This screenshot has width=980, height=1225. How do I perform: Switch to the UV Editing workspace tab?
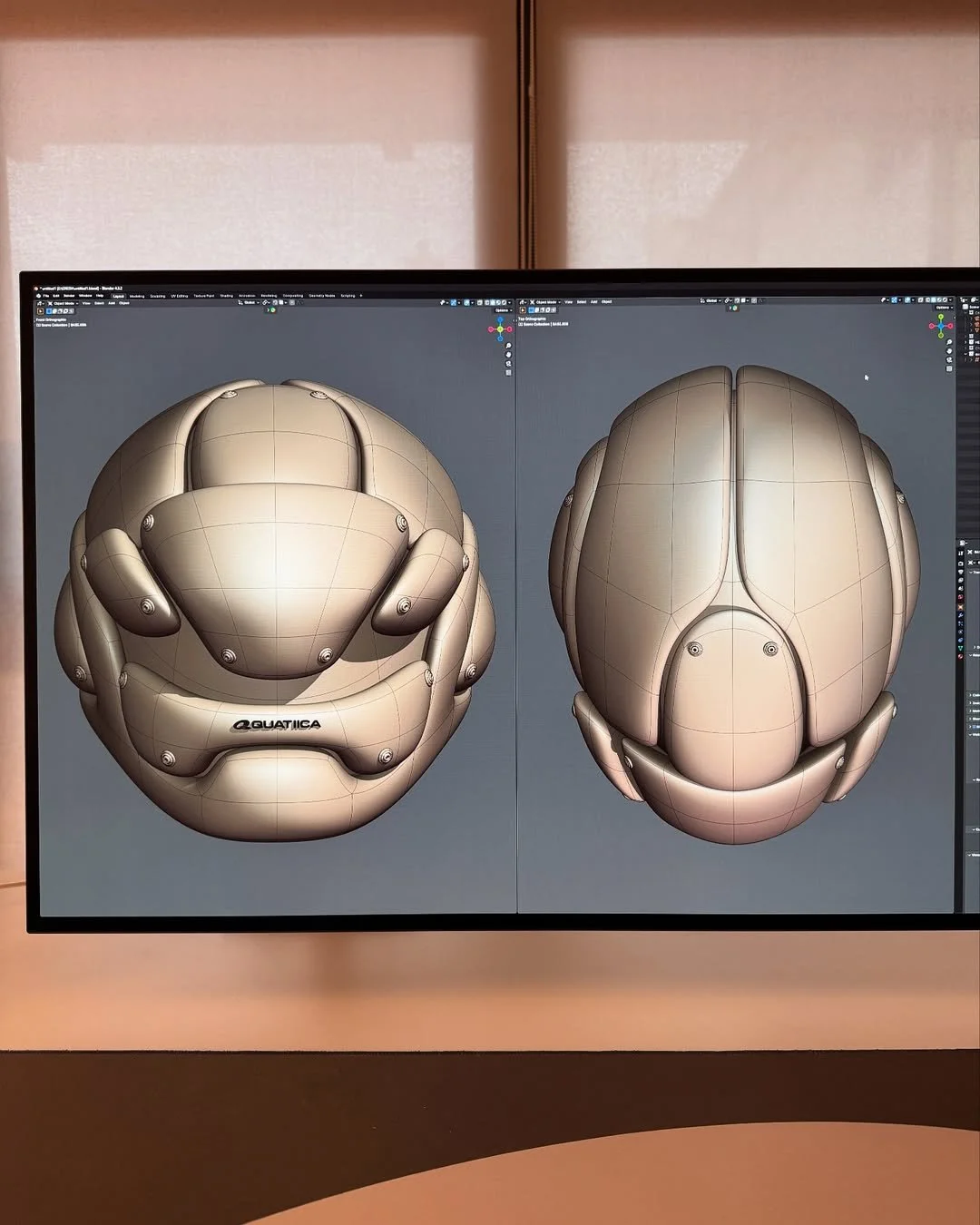pyautogui.click(x=179, y=296)
